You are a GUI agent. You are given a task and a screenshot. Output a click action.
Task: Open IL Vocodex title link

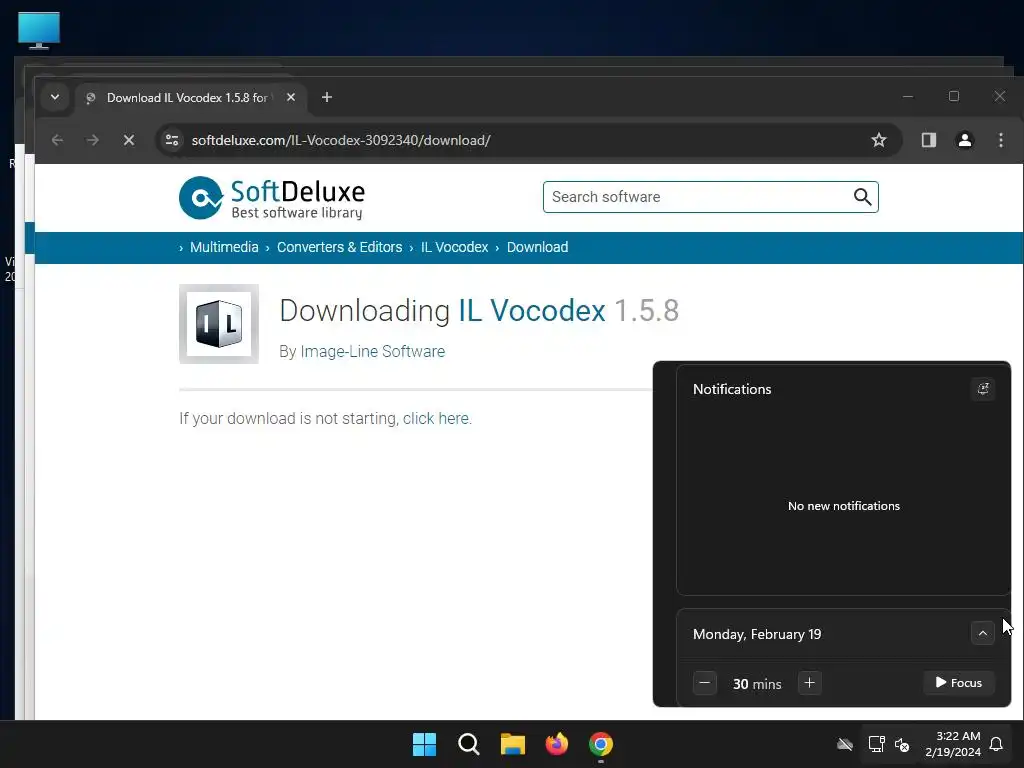(x=532, y=310)
